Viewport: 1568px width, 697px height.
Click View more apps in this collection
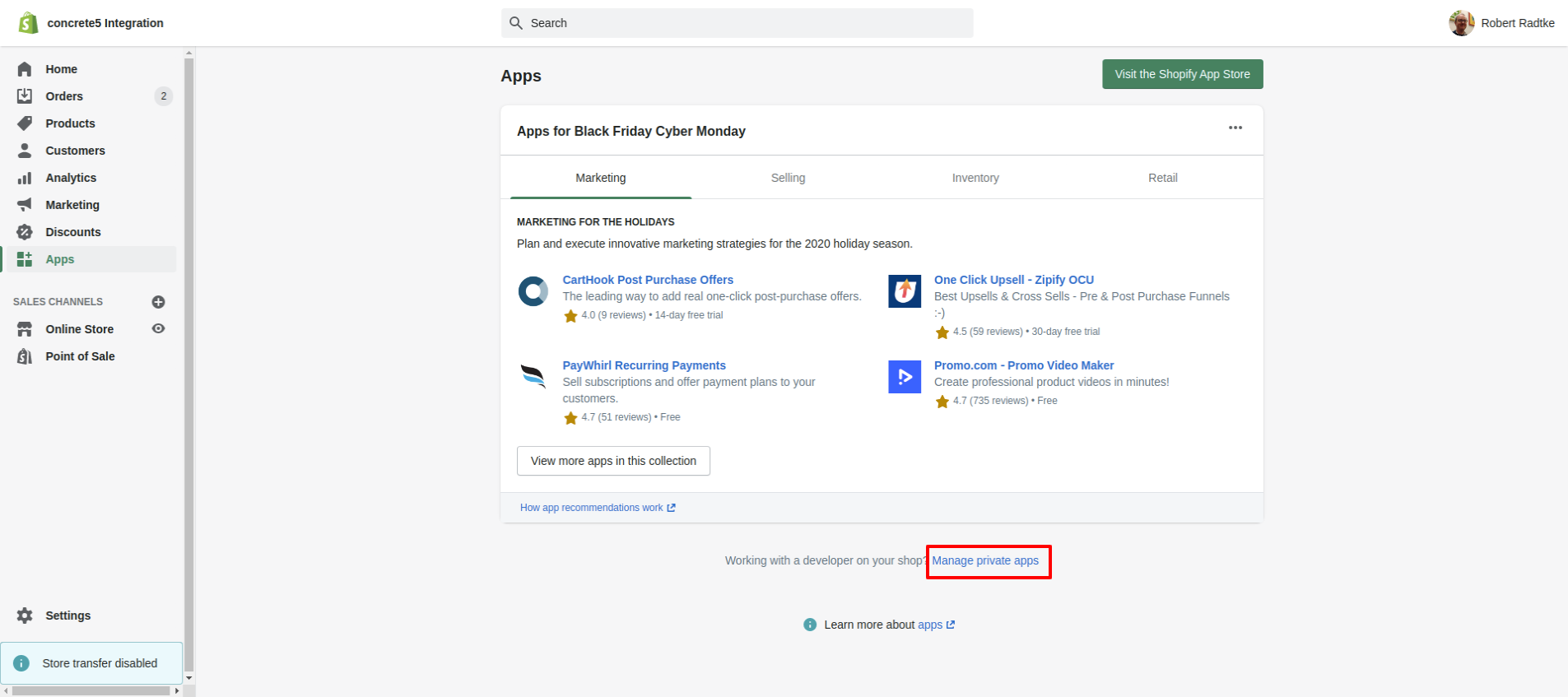(x=613, y=461)
